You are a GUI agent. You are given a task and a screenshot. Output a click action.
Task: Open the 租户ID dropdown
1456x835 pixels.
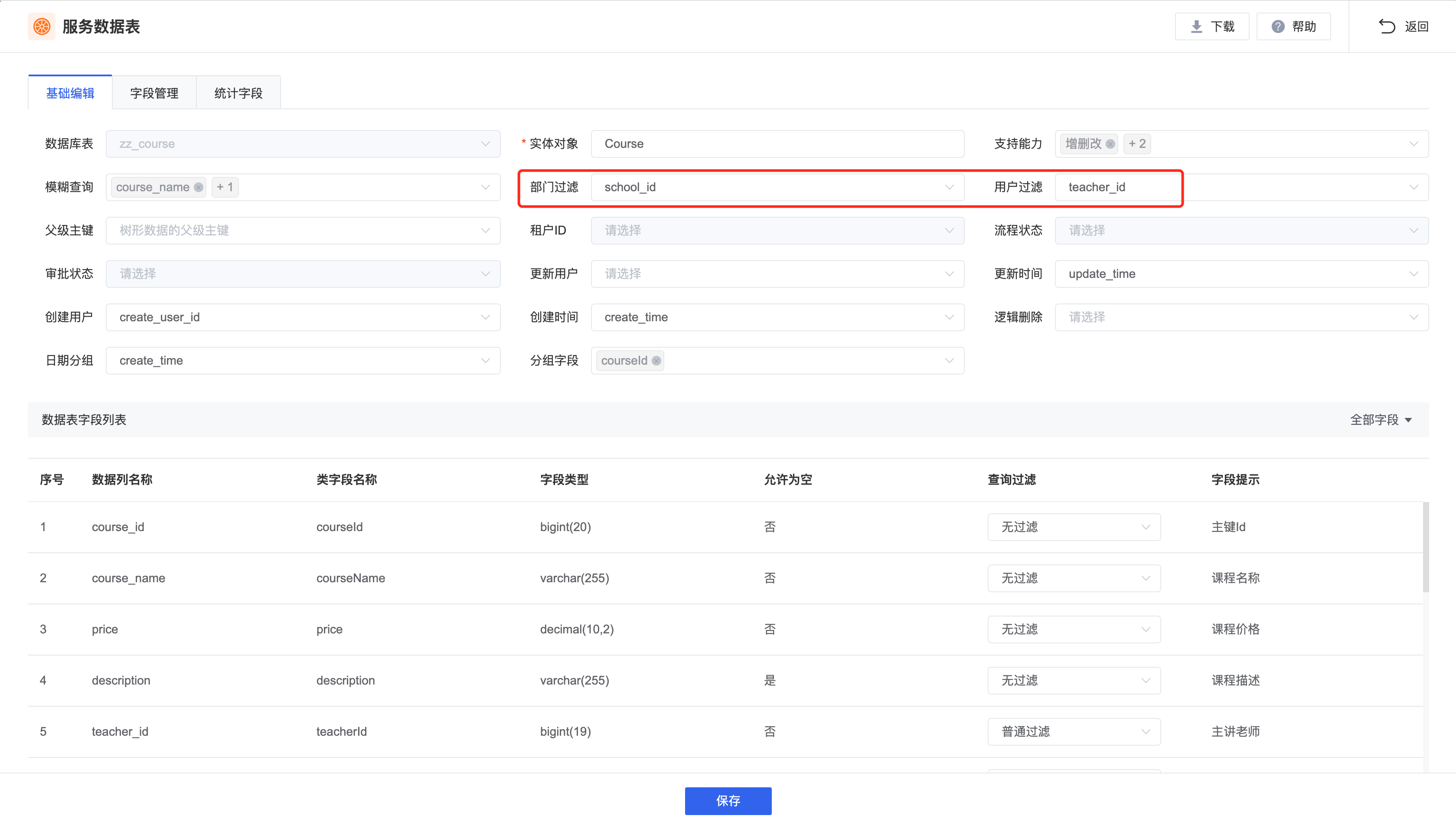coord(777,231)
